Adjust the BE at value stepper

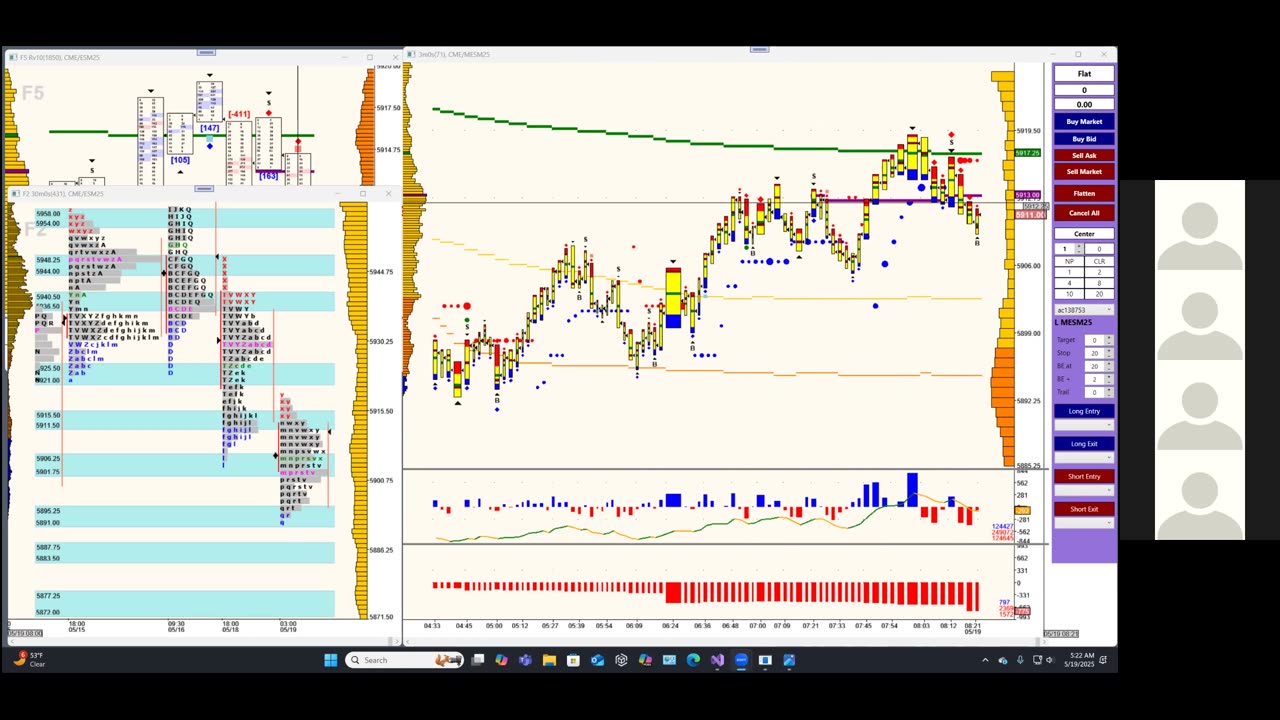[1108, 366]
